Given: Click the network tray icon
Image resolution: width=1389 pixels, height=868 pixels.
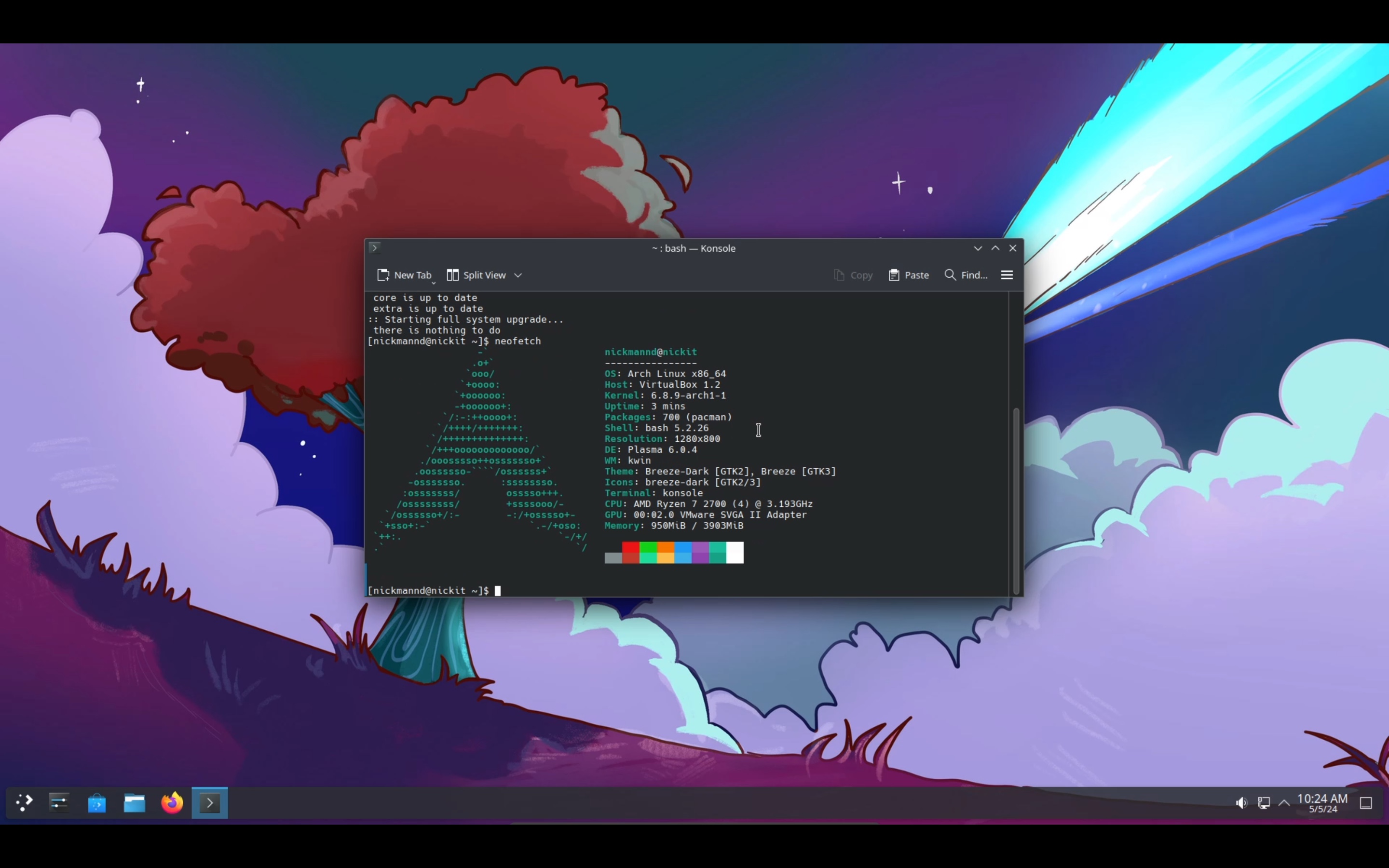Looking at the screenshot, I should [x=1263, y=802].
